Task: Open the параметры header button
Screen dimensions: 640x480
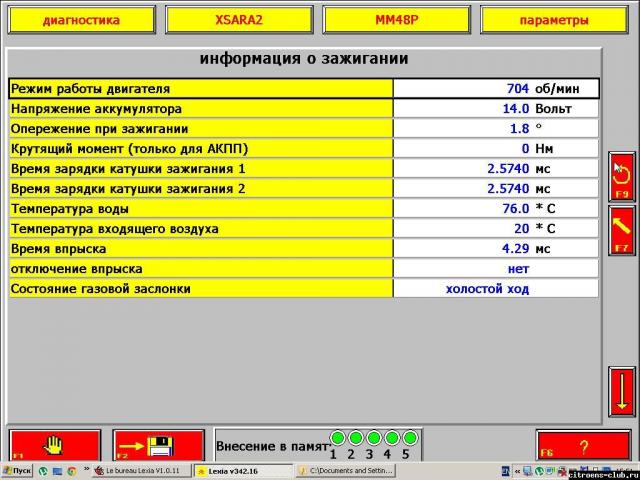Action: pos(554,20)
